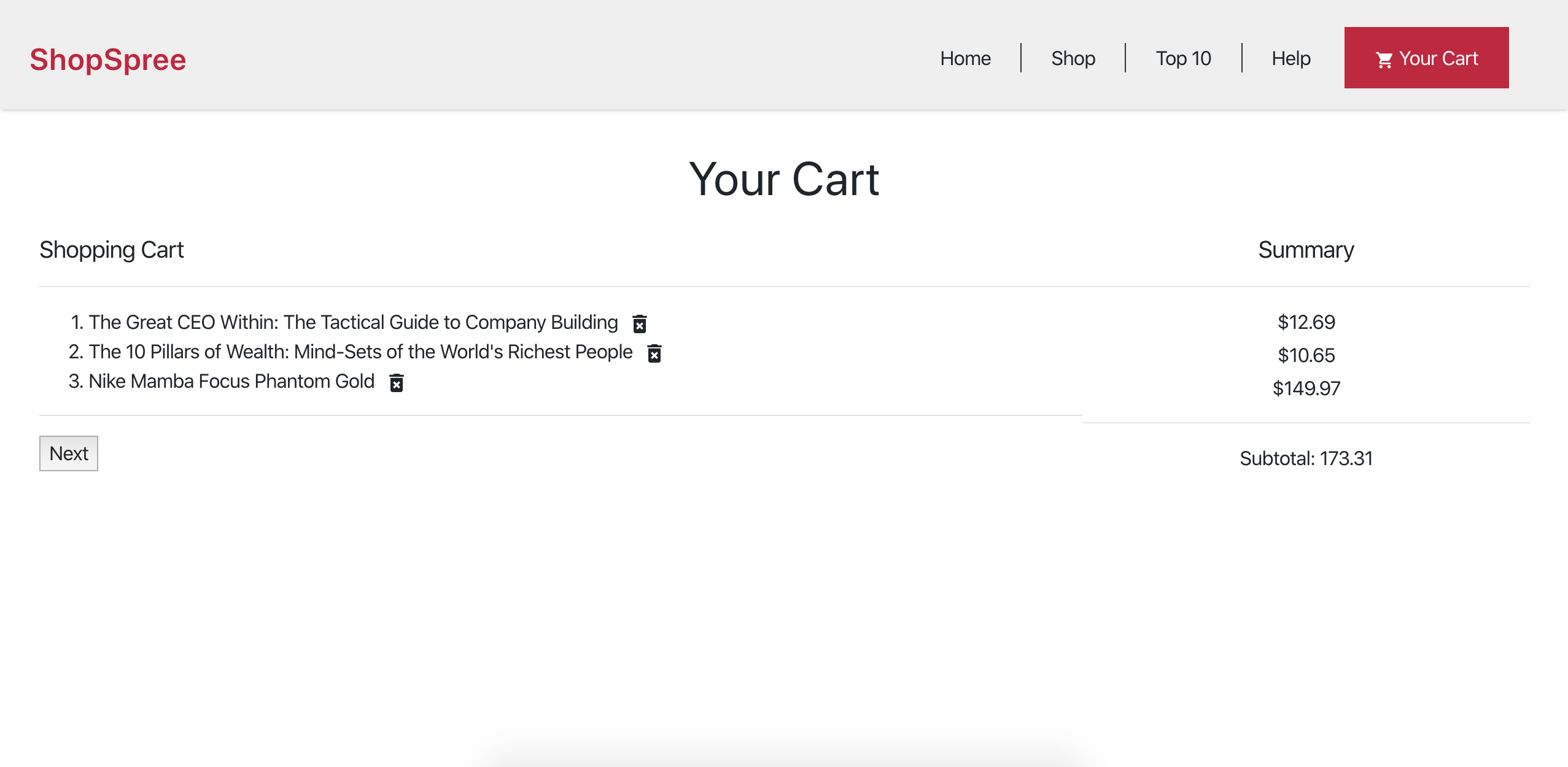Select Nike Mamba Focus Phantom Gold text

coord(231,381)
